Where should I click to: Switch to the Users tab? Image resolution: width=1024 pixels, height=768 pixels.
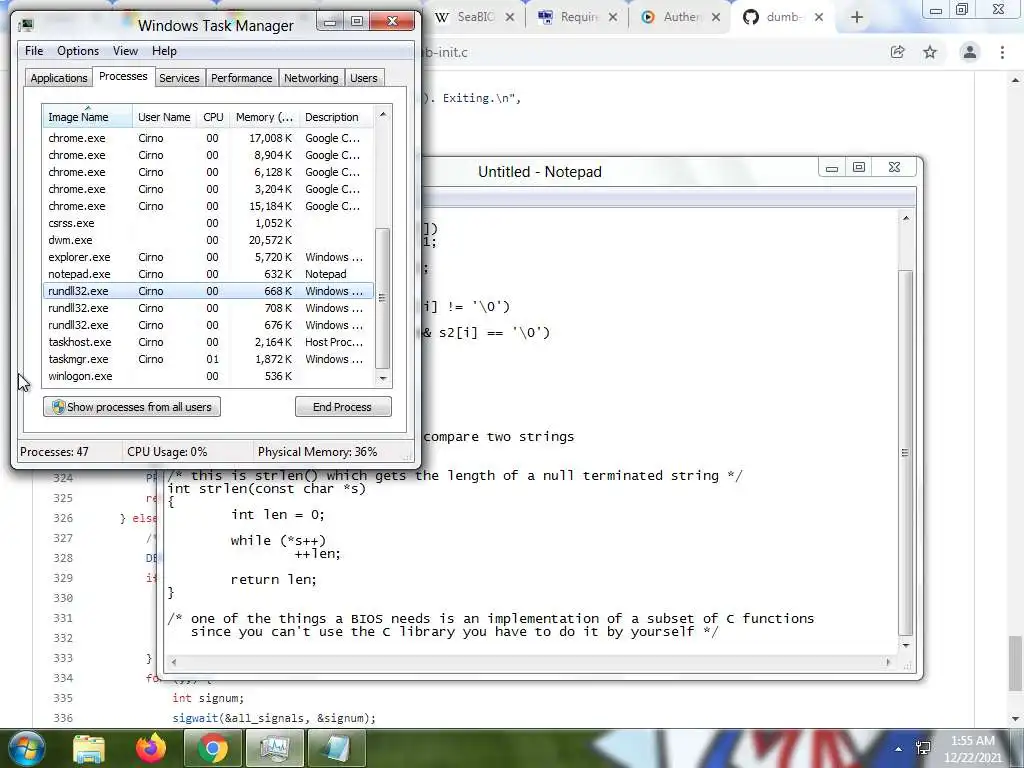(x=363, y=78)
